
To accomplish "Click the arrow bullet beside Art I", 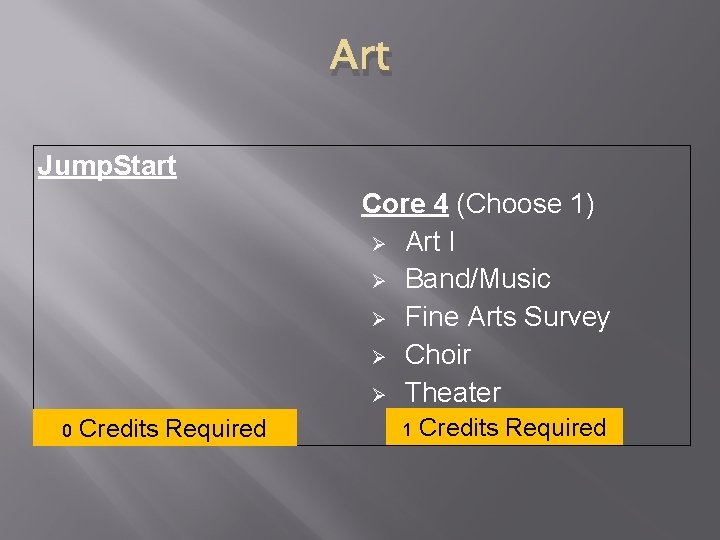I will click(x=378, y=243).
